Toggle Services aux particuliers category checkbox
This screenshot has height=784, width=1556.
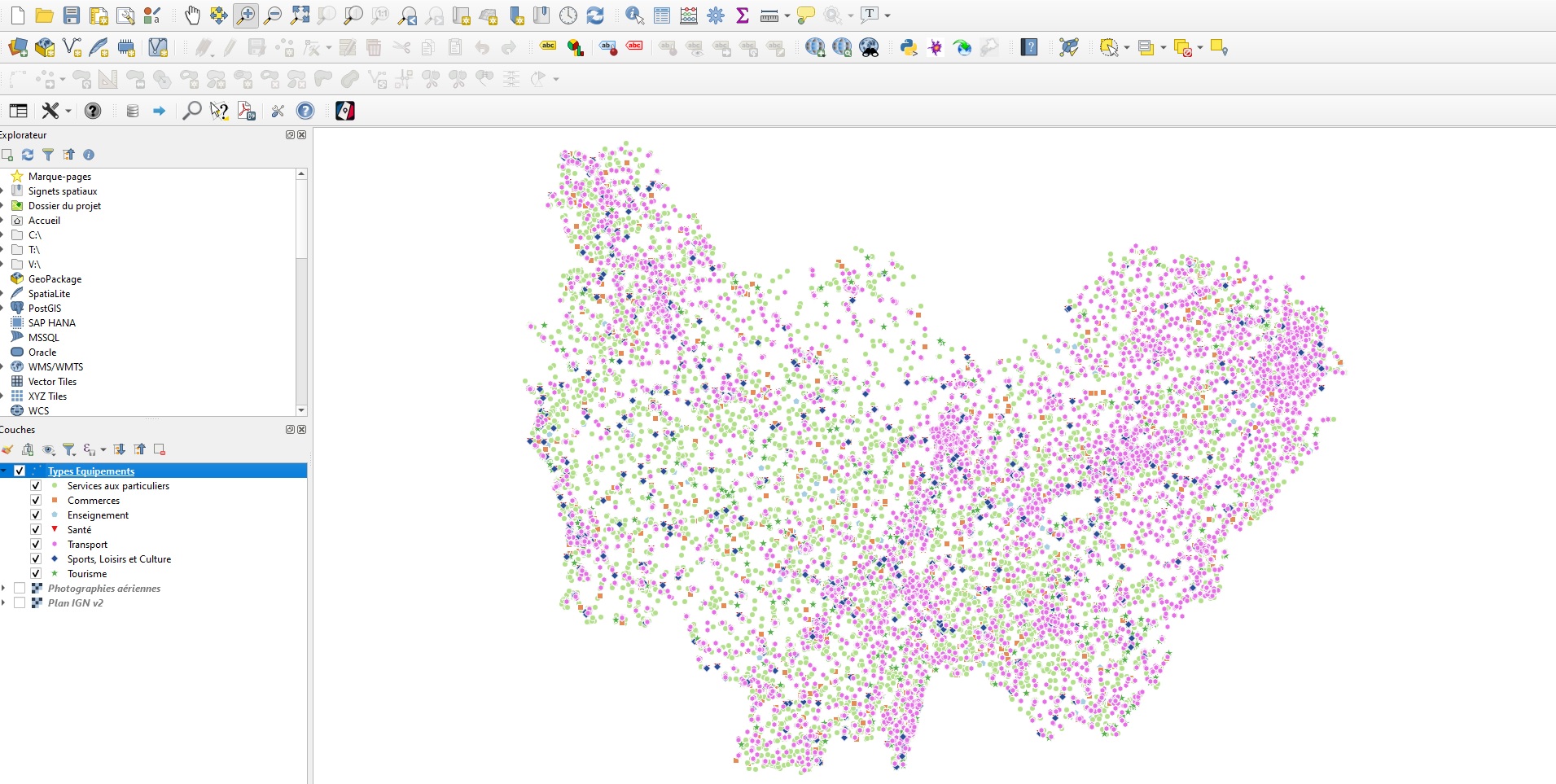pos(36,485)
